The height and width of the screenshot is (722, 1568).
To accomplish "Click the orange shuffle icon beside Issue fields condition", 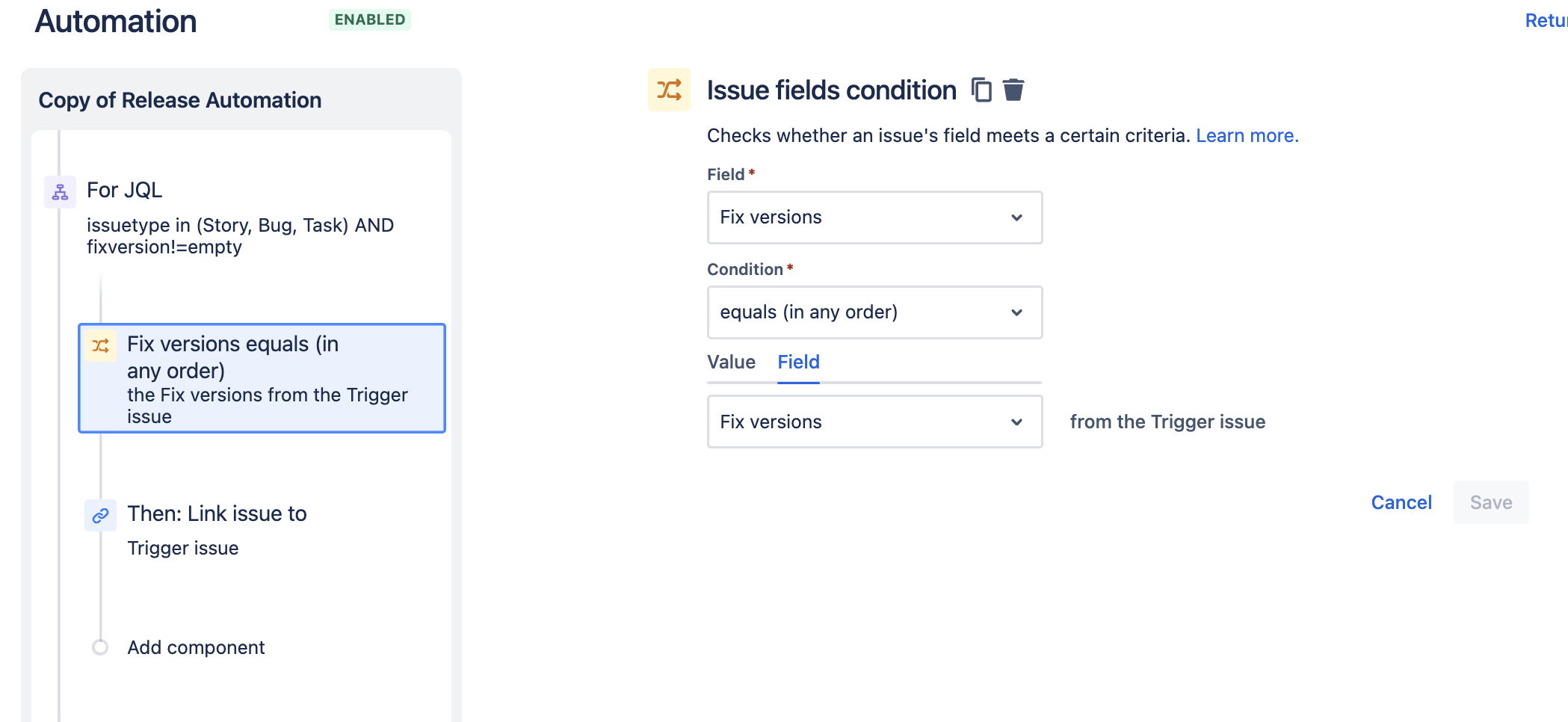I will coord(669,90).
